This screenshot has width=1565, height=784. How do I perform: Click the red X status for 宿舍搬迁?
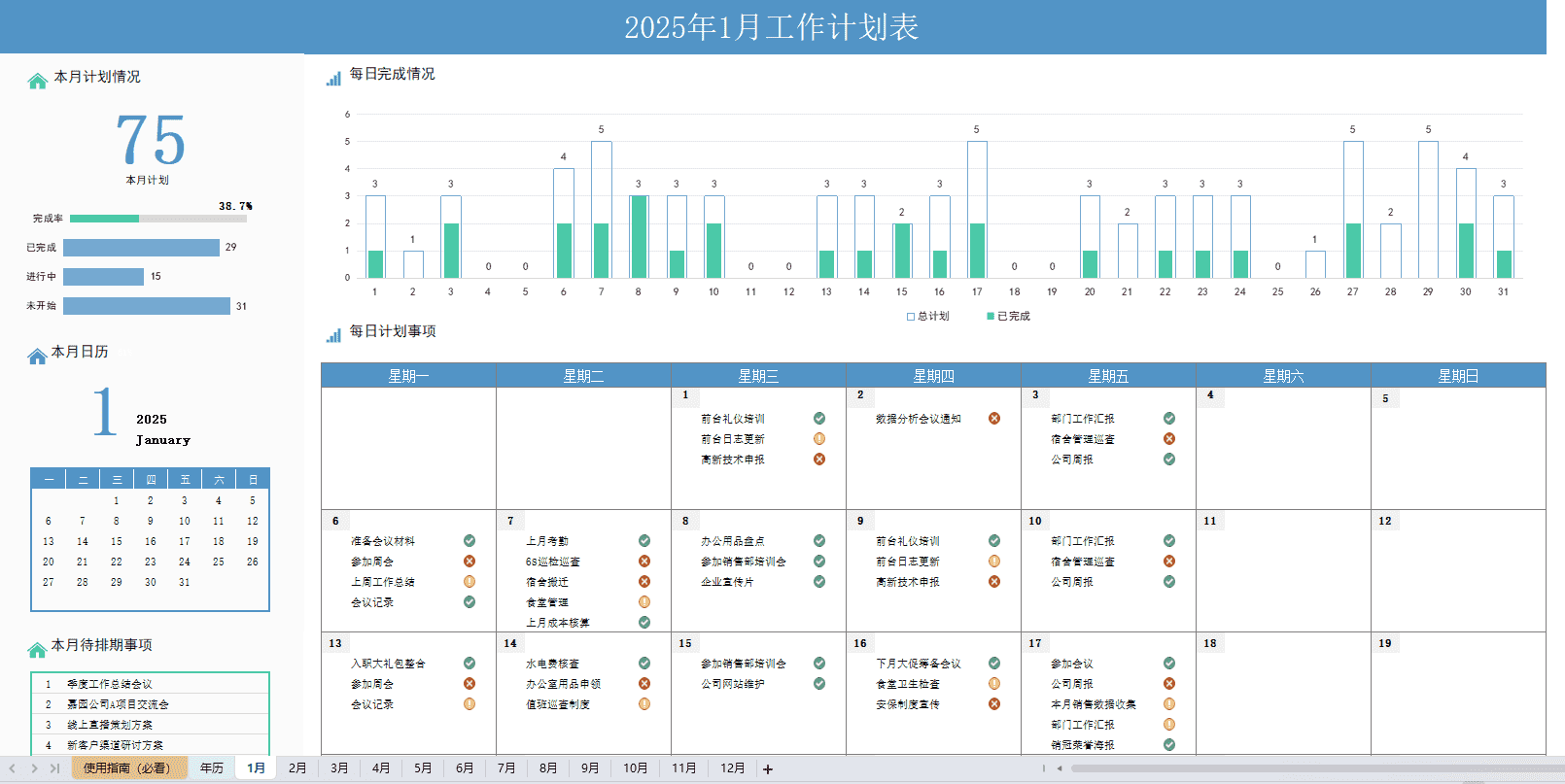[644, 582]
